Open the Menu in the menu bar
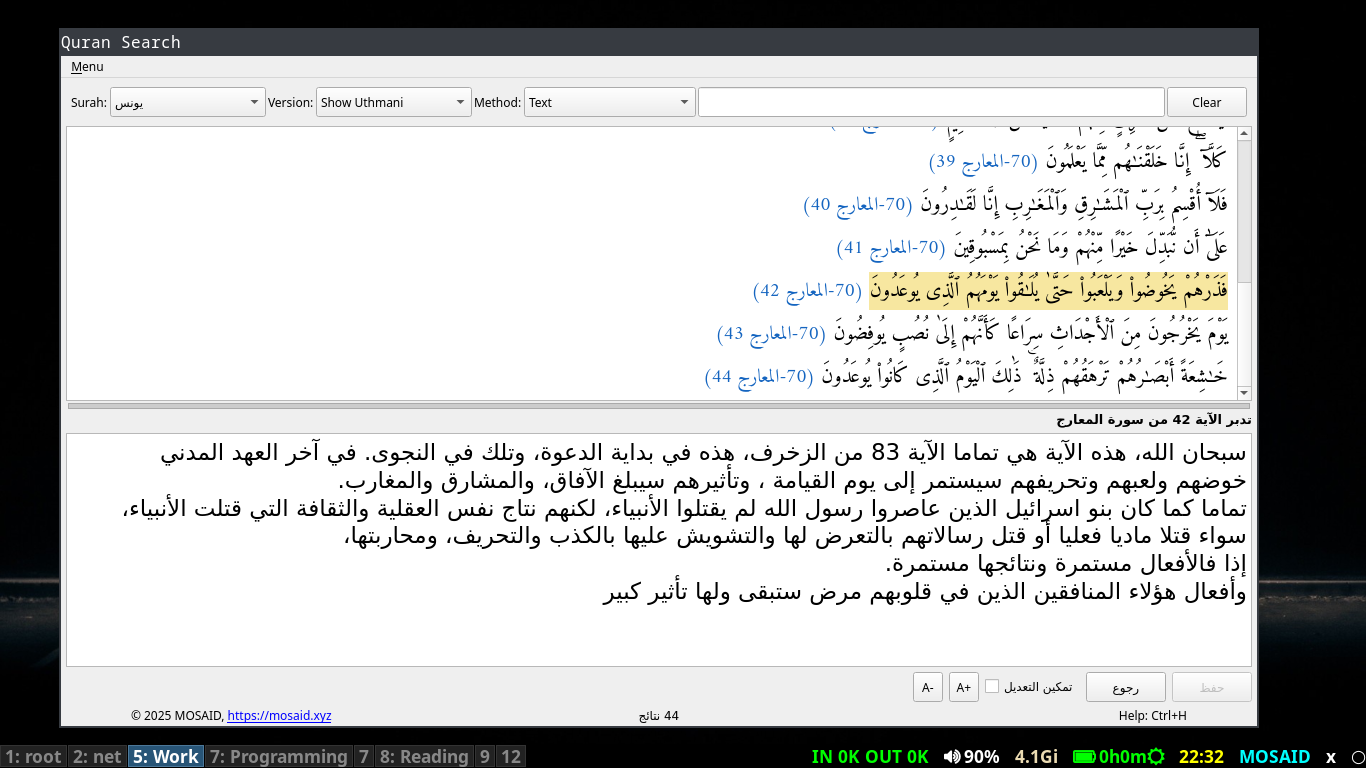Image resolution: width=1366 pixels, height=768 pixels. click(87, 67)
